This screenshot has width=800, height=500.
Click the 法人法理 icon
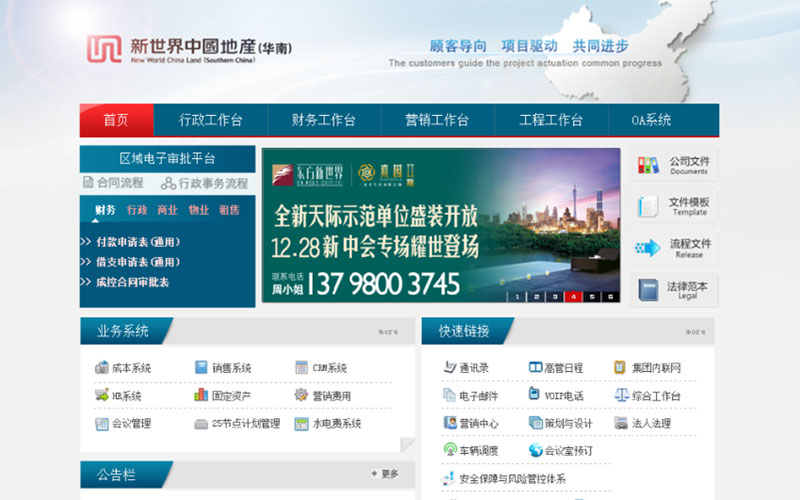pos(621,423)
